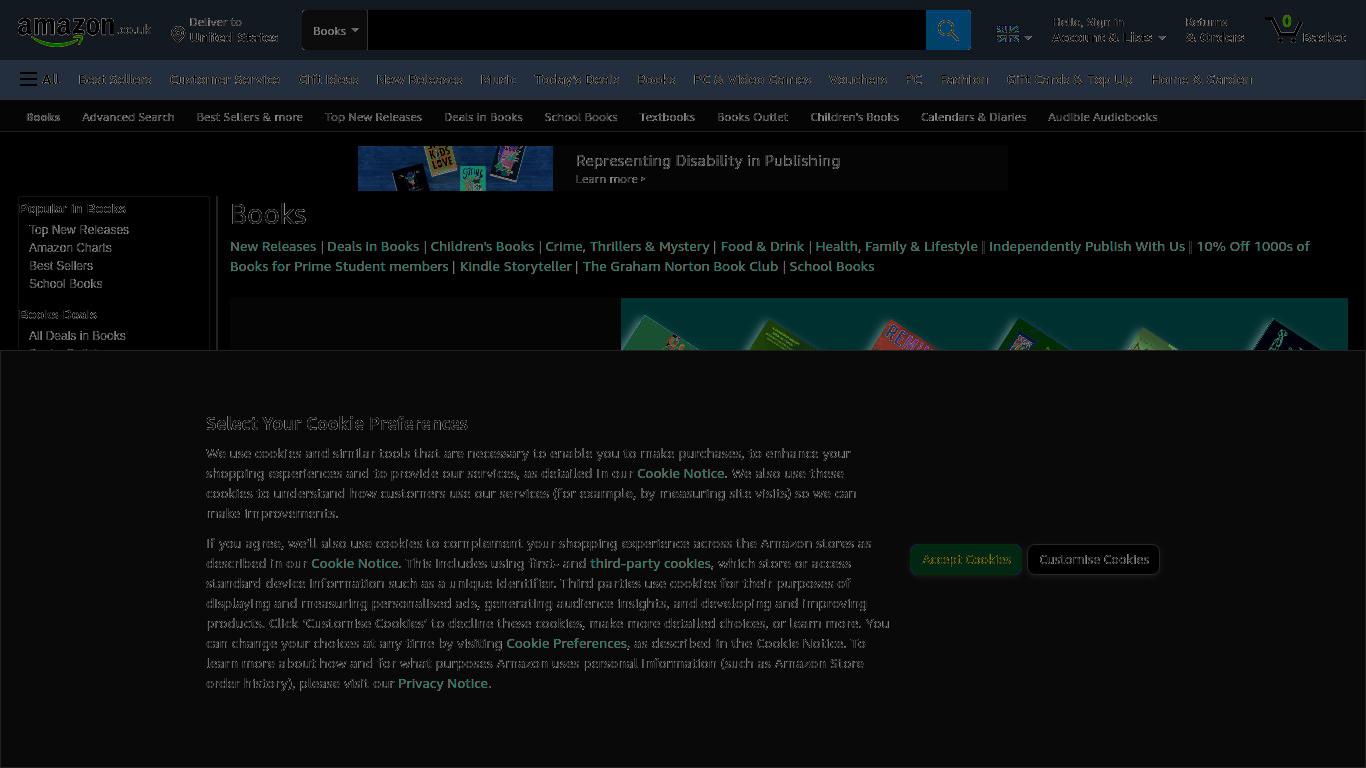Viewport: 1366px width, 768px height.
Task: Select Books Outlet tab
Action: (x=752, y=117)
